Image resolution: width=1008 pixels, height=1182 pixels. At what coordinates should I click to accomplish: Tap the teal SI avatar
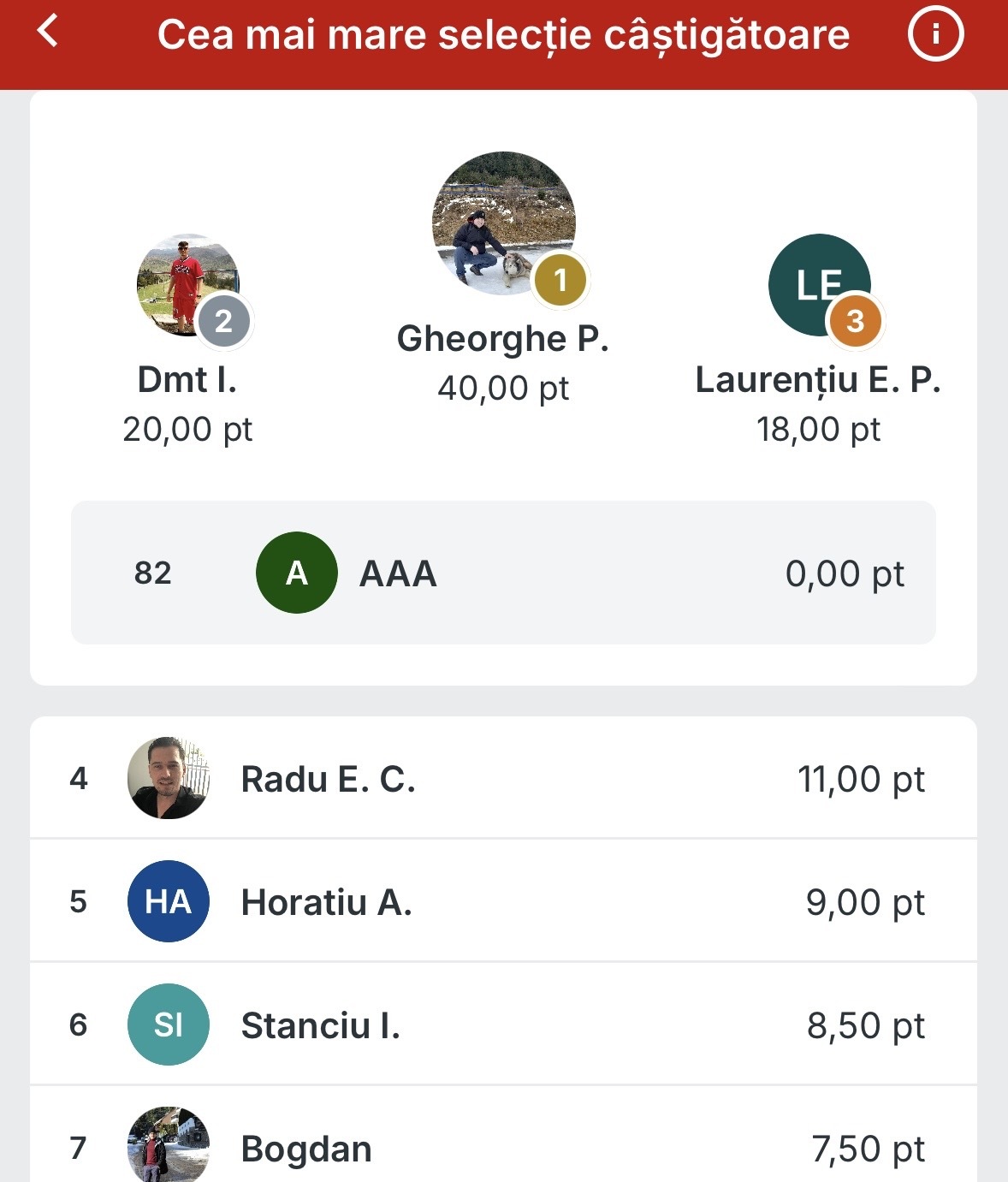[169, 1025]
